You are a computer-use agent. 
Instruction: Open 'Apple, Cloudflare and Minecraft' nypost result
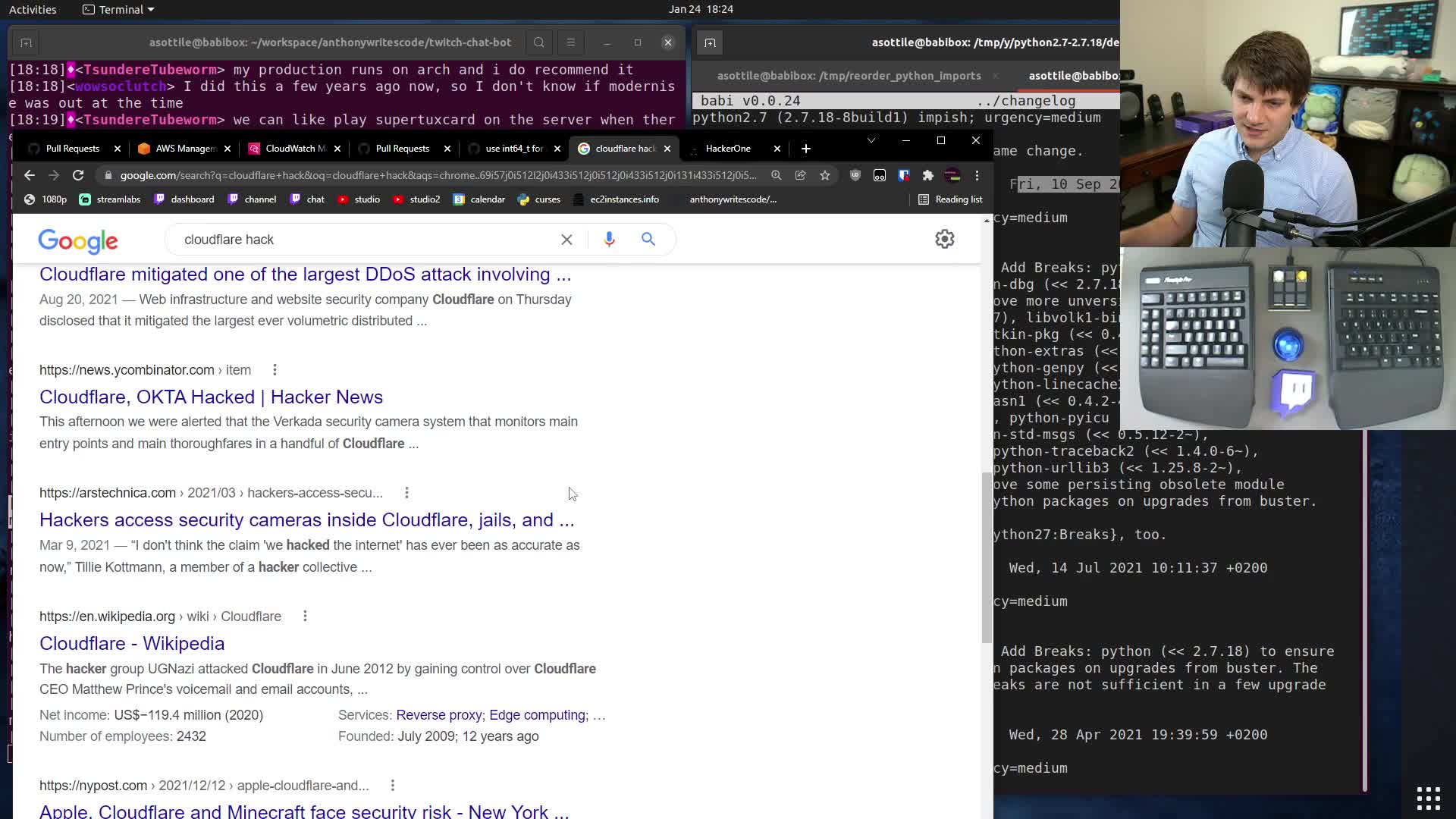[304, 811]
